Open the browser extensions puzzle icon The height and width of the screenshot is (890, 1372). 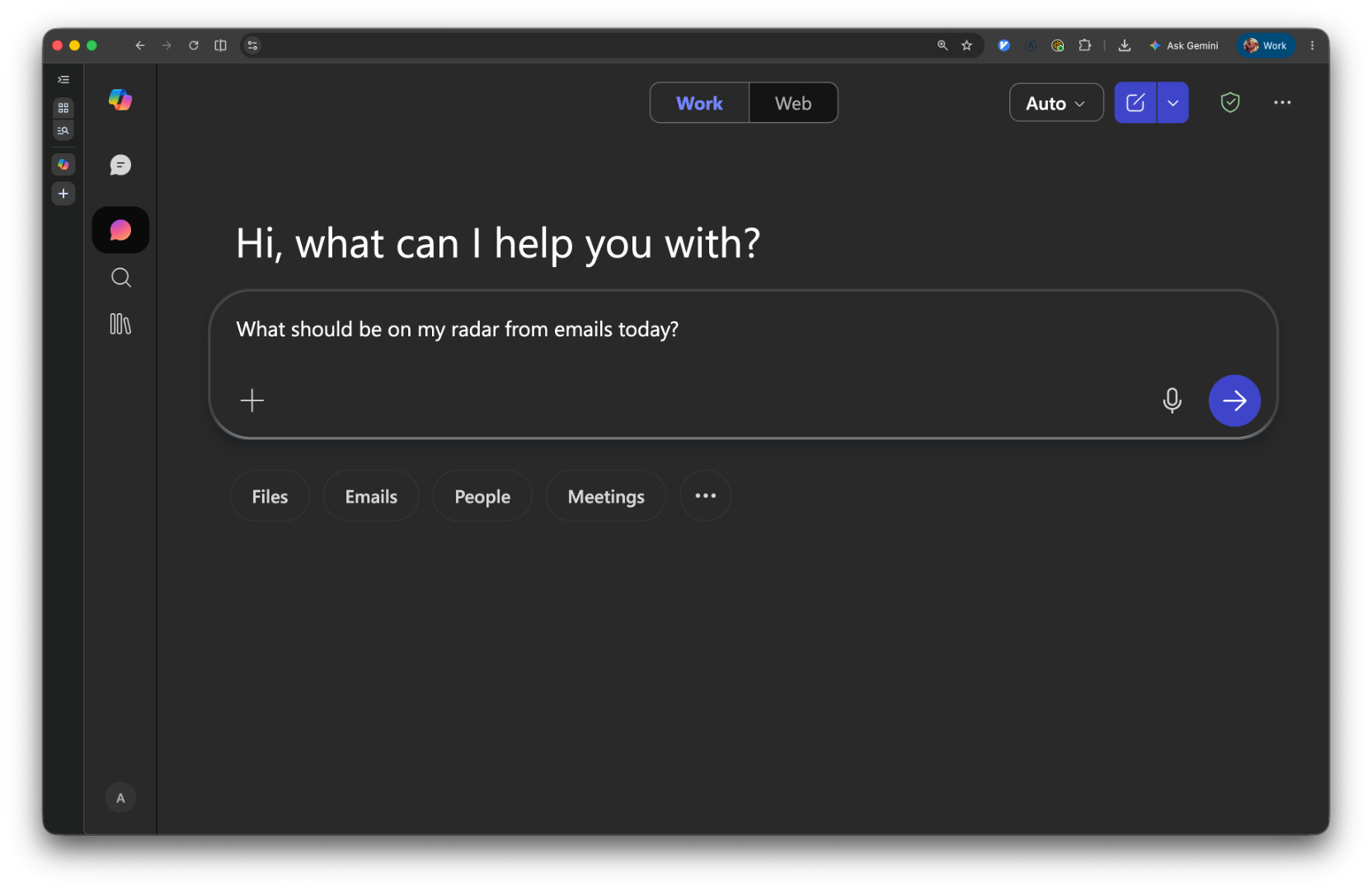click(x=1085, y=45)
